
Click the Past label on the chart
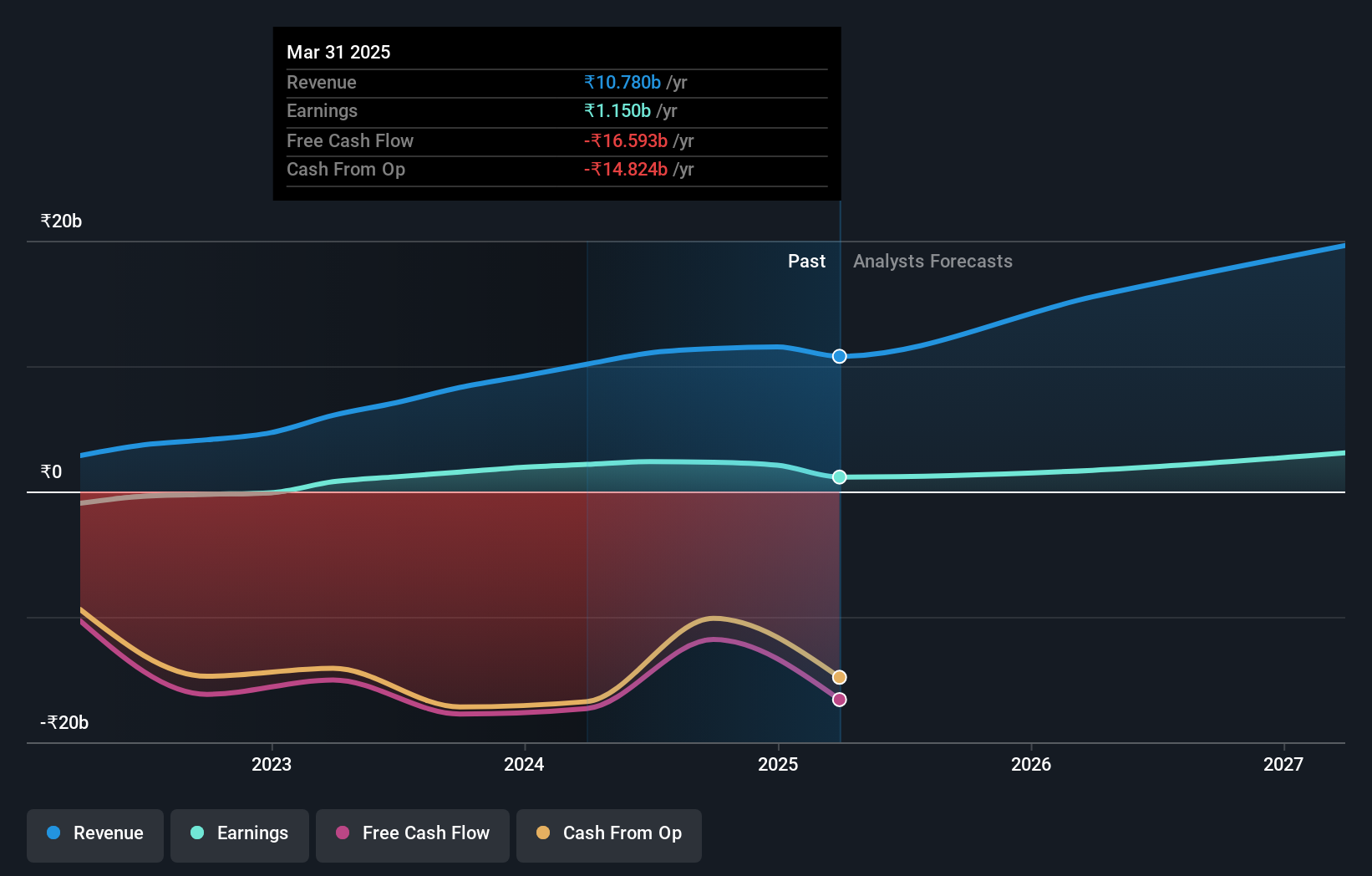(x=806, y=262)
